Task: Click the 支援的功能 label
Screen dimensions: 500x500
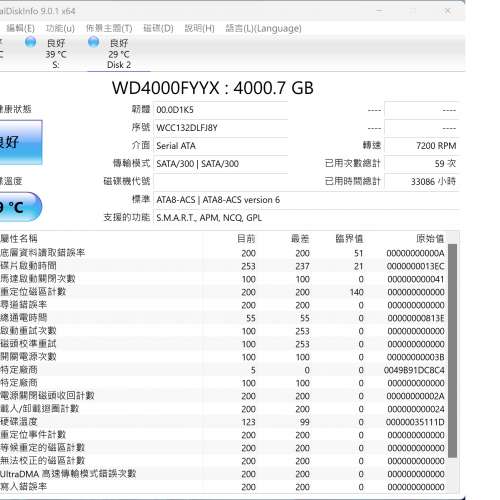Action: (x=127, y=217)
